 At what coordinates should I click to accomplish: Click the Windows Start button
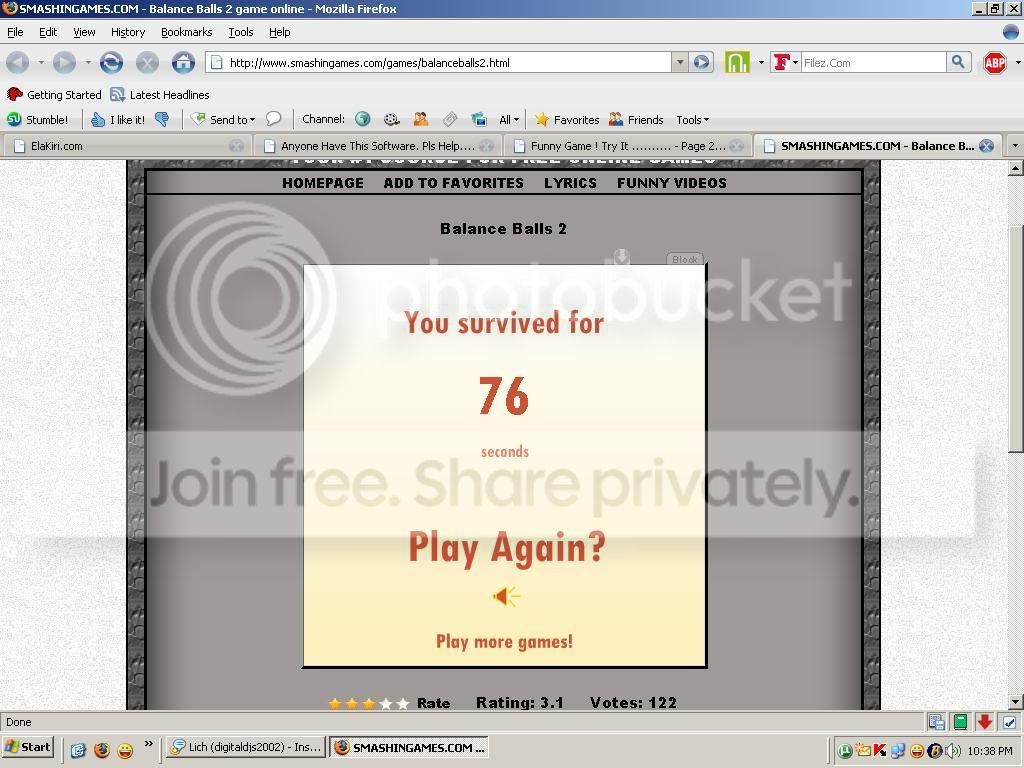click(27, 747)
